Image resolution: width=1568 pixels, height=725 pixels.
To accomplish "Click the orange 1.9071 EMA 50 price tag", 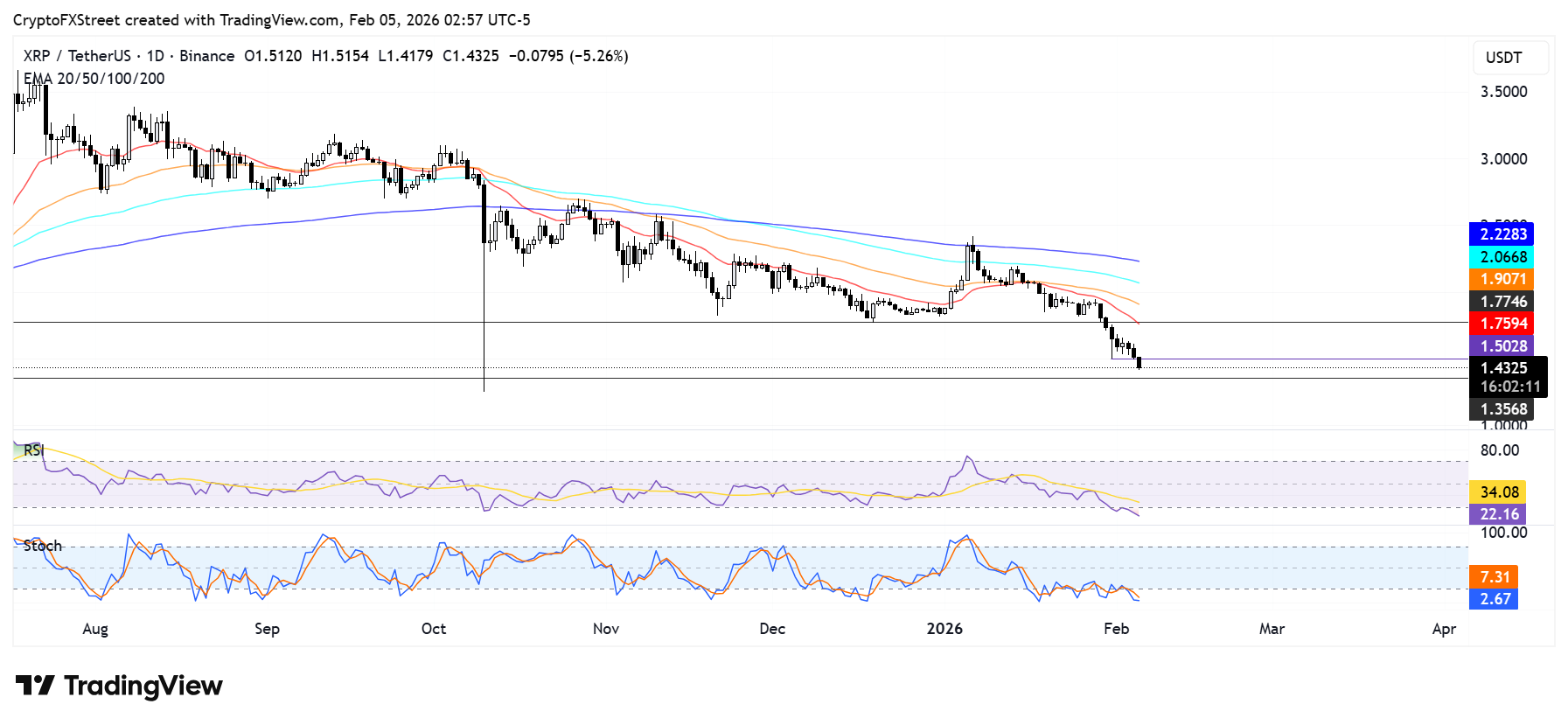I will click(1502, 279).
